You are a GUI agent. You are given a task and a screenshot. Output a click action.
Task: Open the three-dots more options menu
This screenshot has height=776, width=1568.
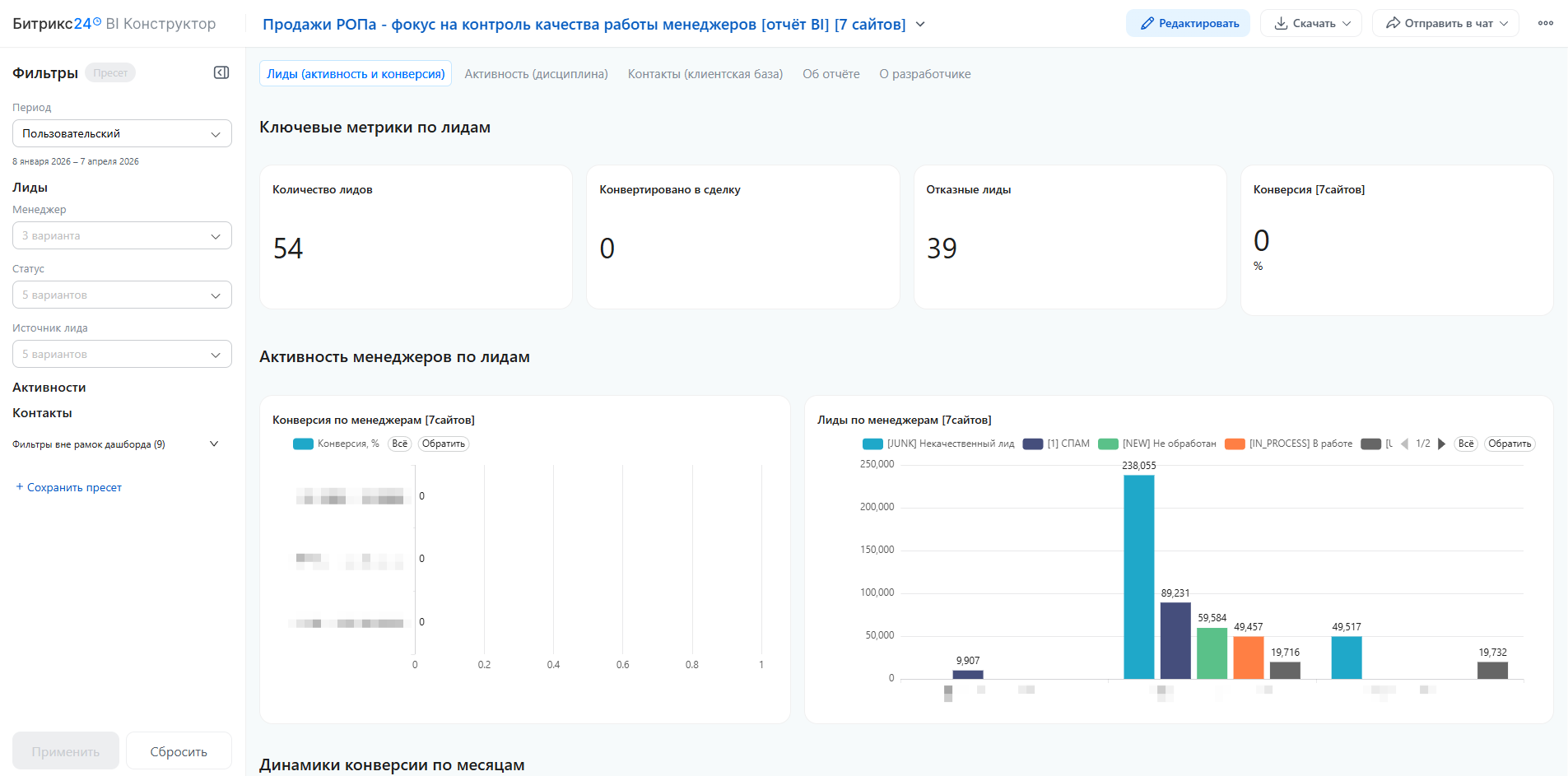[1545, 23]
